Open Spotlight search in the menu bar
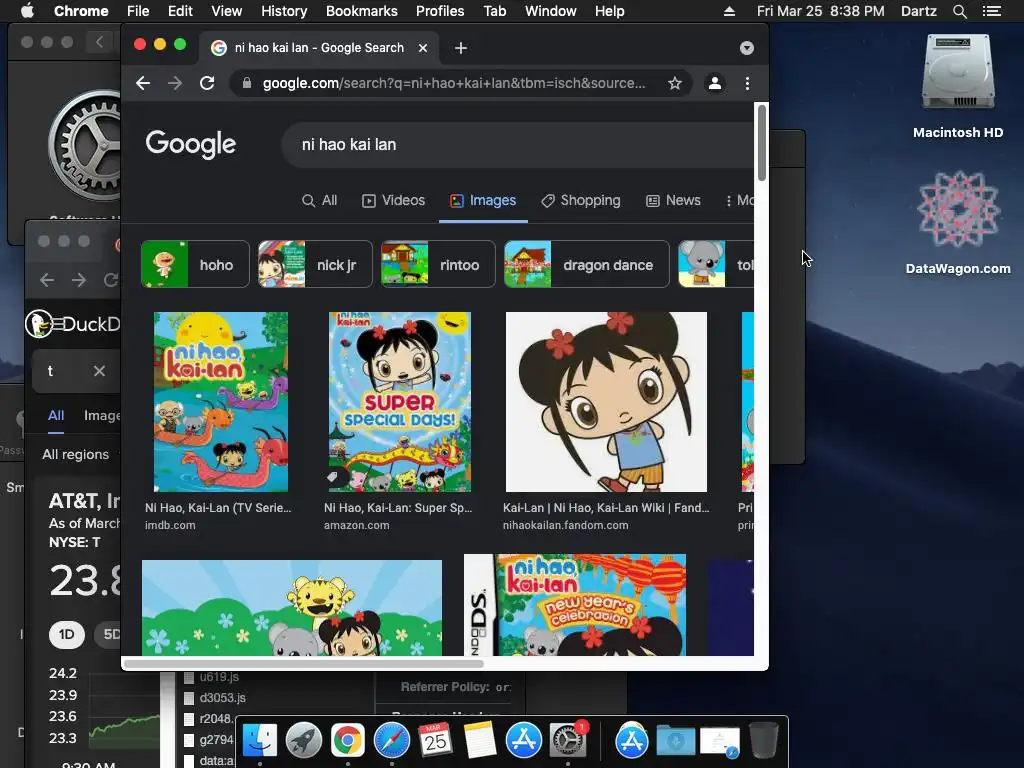 coord(959,11)
